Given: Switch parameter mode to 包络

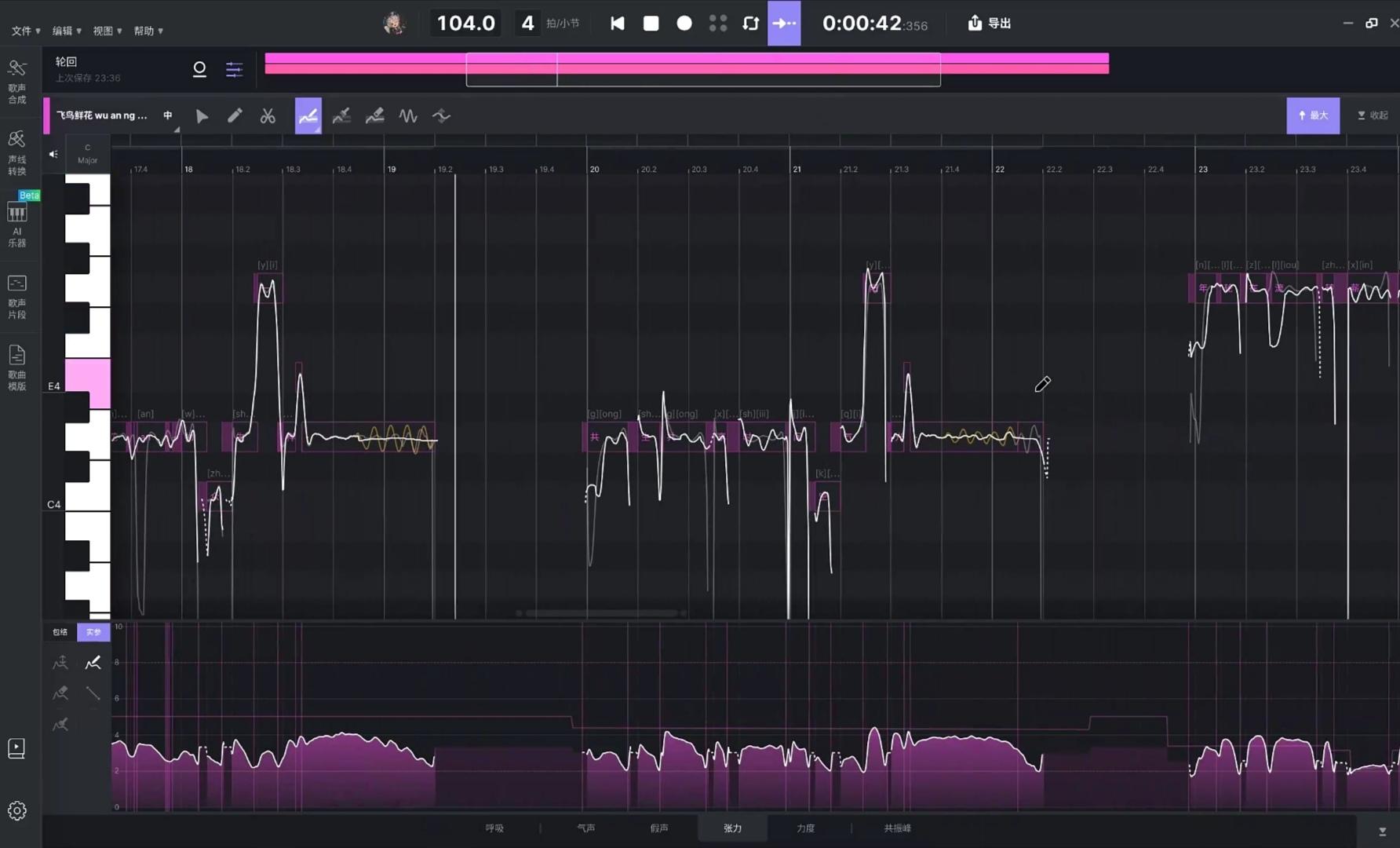Looking at the screenshot, I should pos(60,632).
